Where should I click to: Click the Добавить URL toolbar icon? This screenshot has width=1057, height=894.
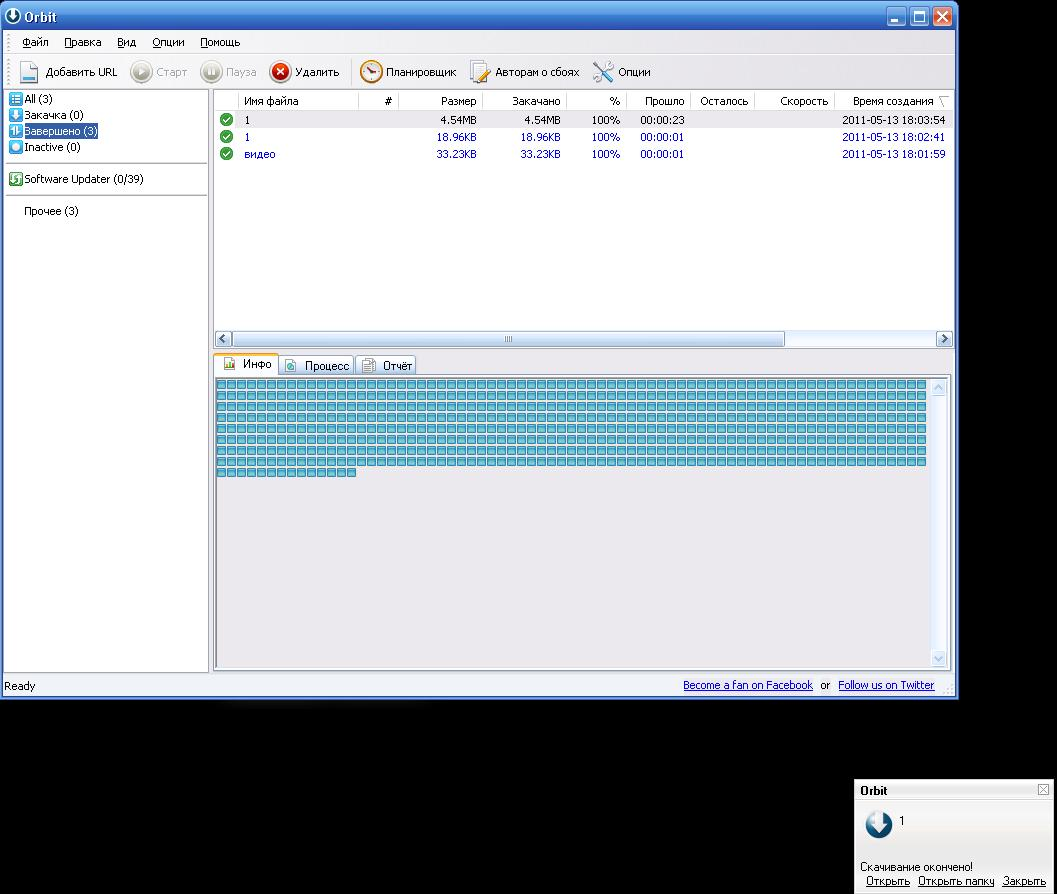tap(29, 72)
